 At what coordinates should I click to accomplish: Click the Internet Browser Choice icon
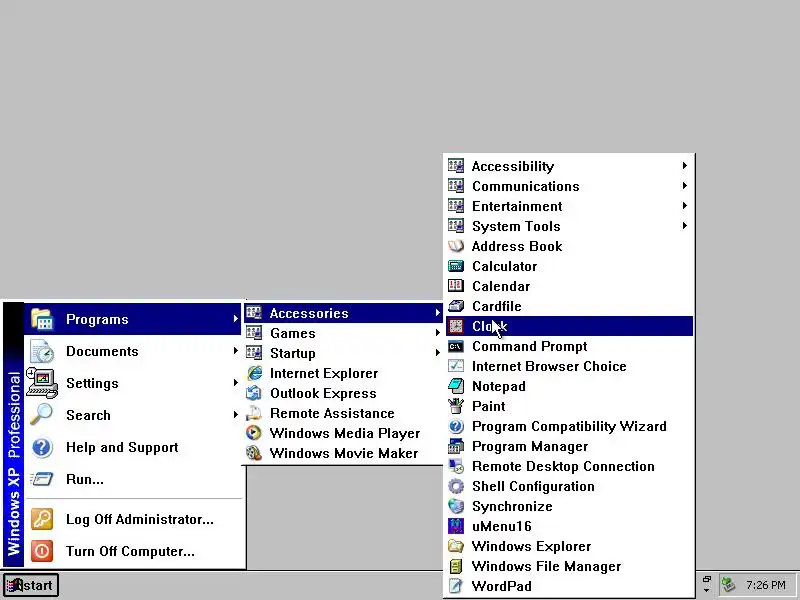pos(456,366)
